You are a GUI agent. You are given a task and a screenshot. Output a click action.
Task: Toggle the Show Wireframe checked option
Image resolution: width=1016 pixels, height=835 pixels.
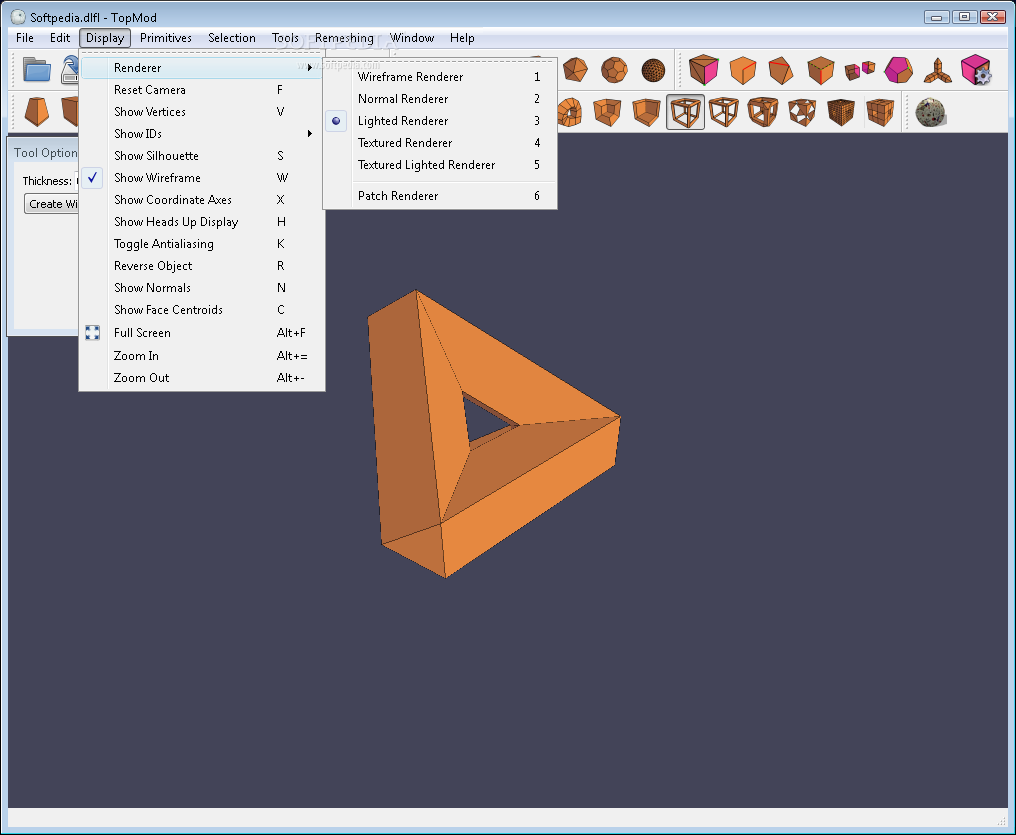pos(157,178)
